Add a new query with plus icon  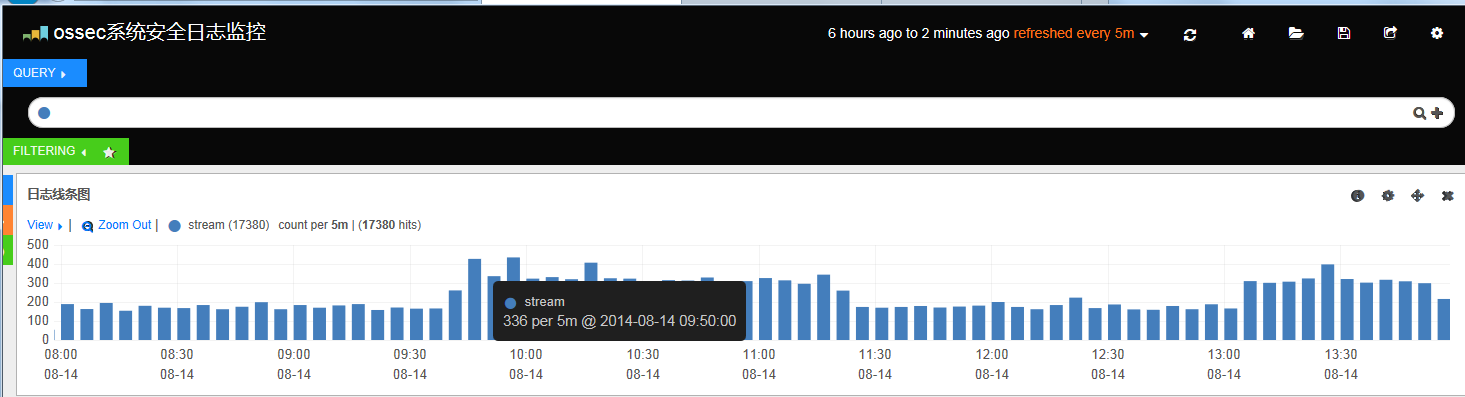pos(1437,113)
